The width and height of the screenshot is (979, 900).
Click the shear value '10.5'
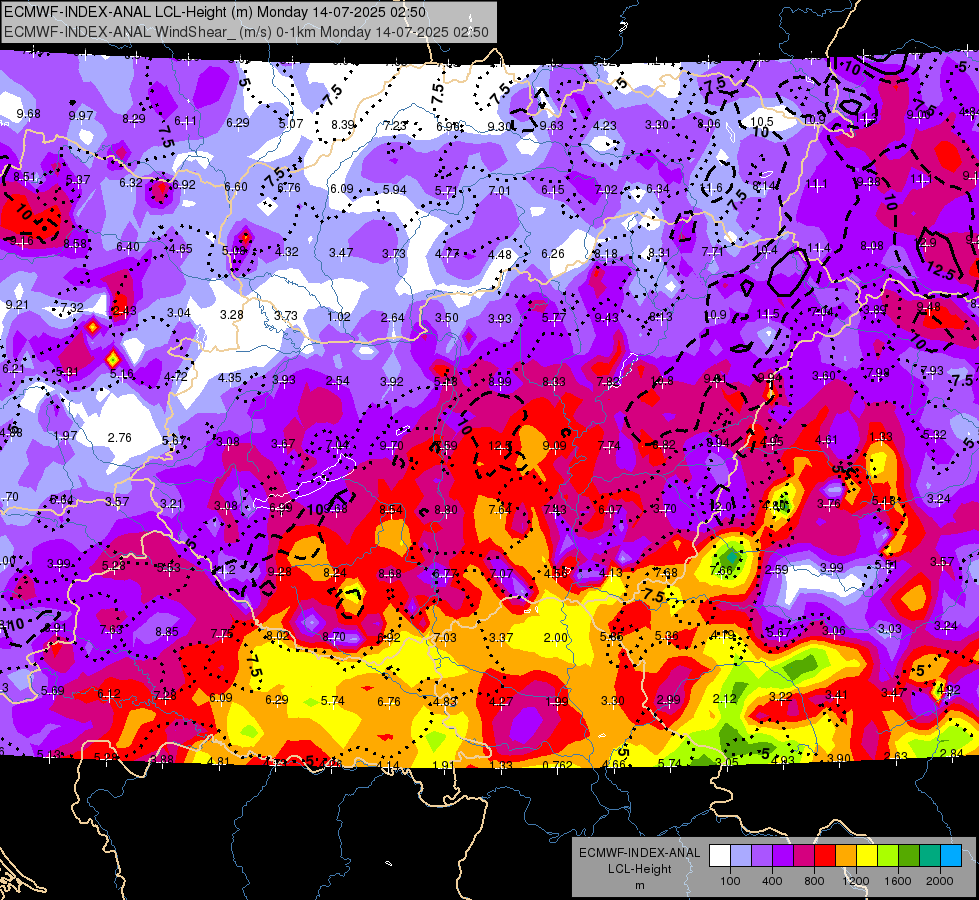point(762,122)
